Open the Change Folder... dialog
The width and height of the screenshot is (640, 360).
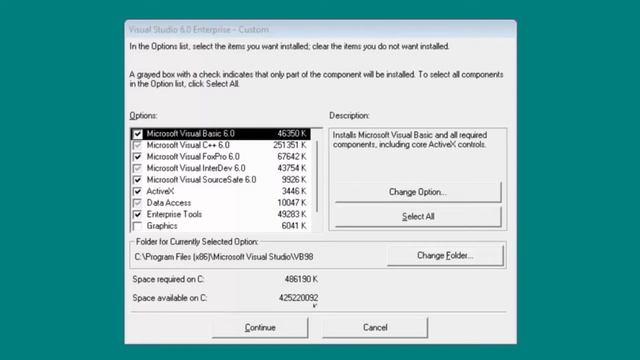(445, 256)
